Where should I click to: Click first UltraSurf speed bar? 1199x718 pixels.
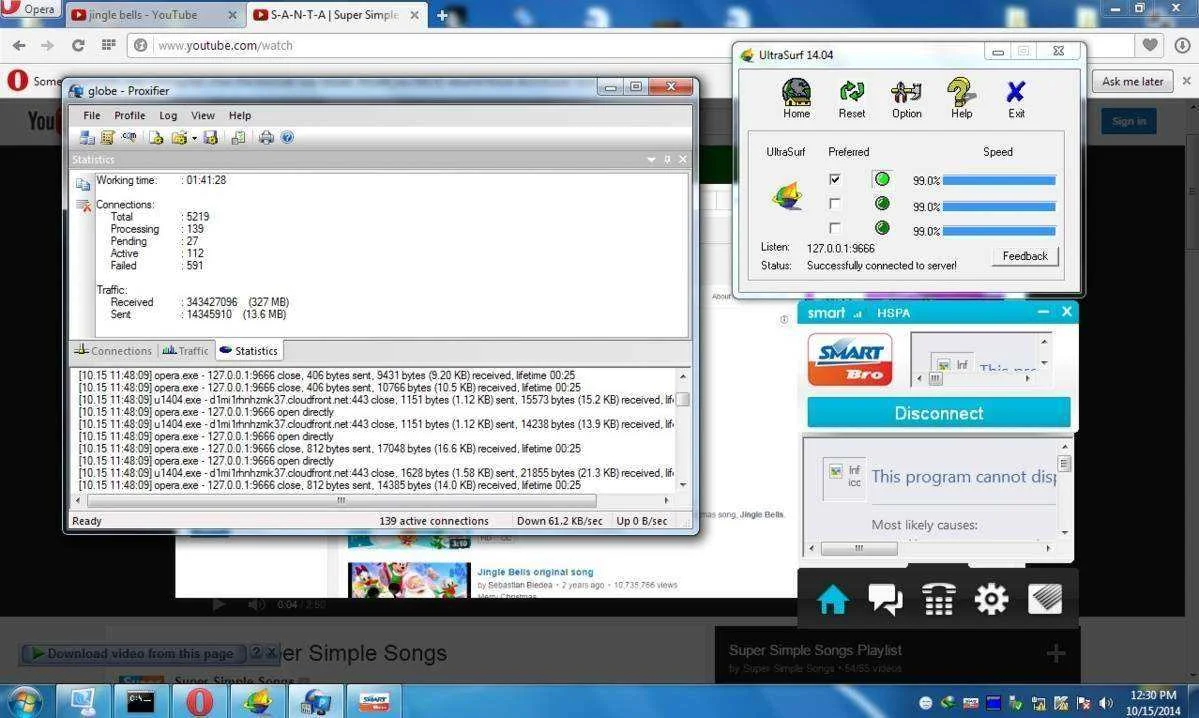(999, 180)
